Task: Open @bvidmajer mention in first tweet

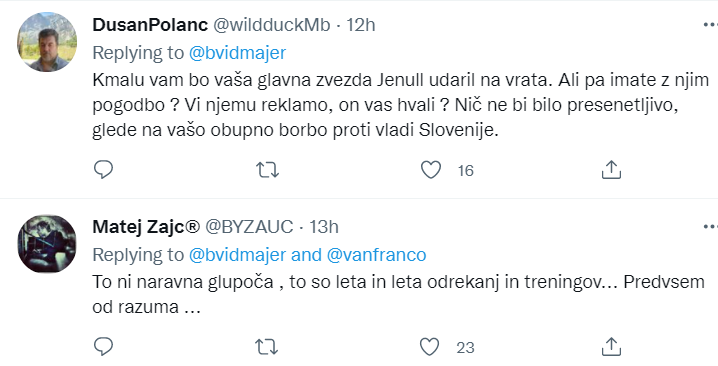Action: coord(238,53)
